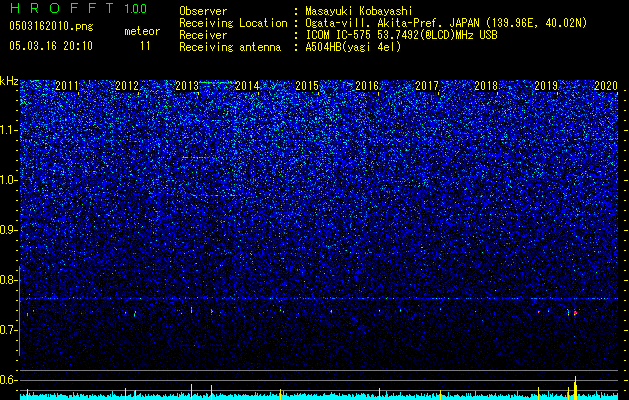Click the 1.0 kHz frequency label
629x400 pixels.
tap(9, 180)
